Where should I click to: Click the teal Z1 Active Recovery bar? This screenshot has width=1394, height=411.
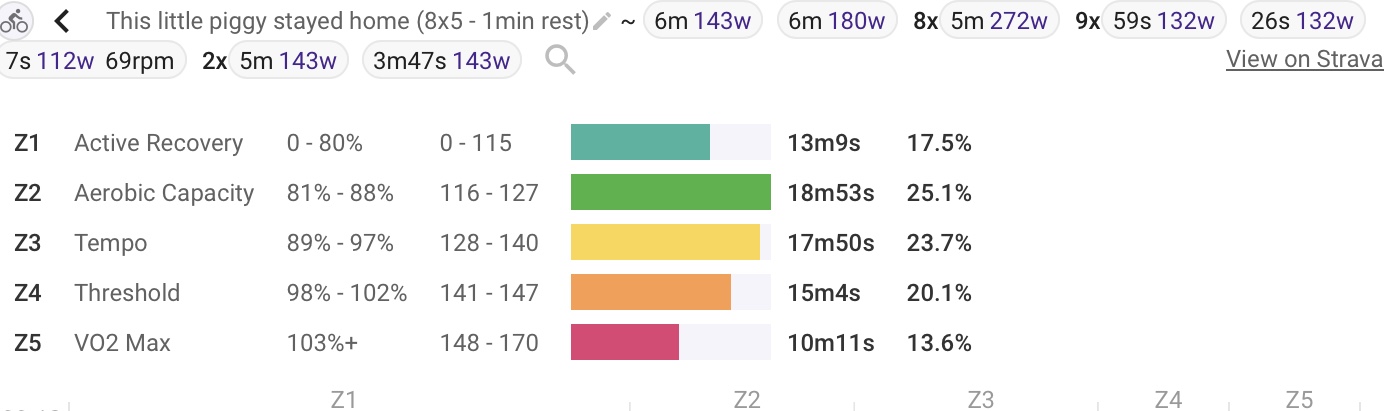point(640,142)
